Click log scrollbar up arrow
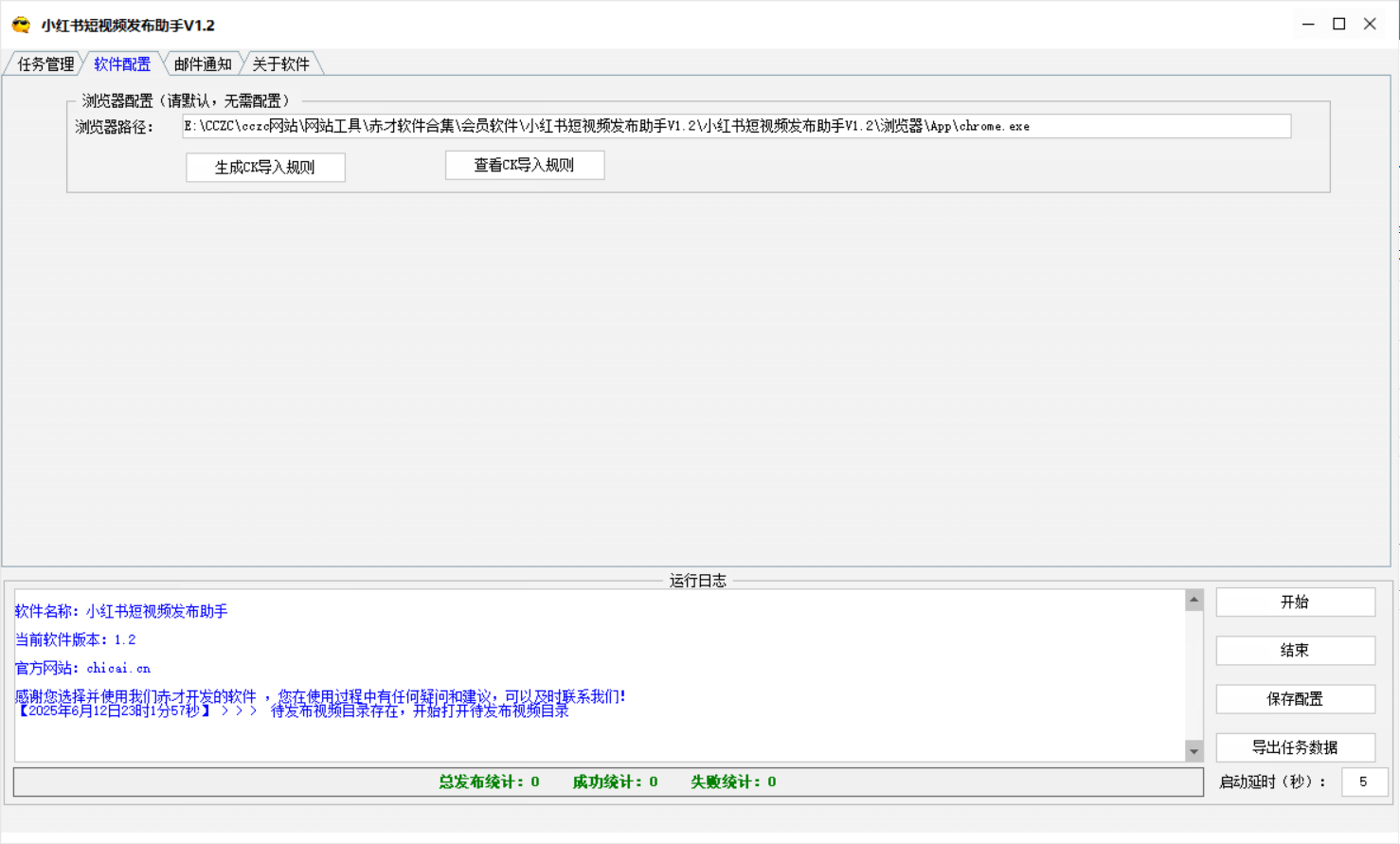Image resolution: width=1400 pixels, height=844 pixels. [x=1194, y=600]
